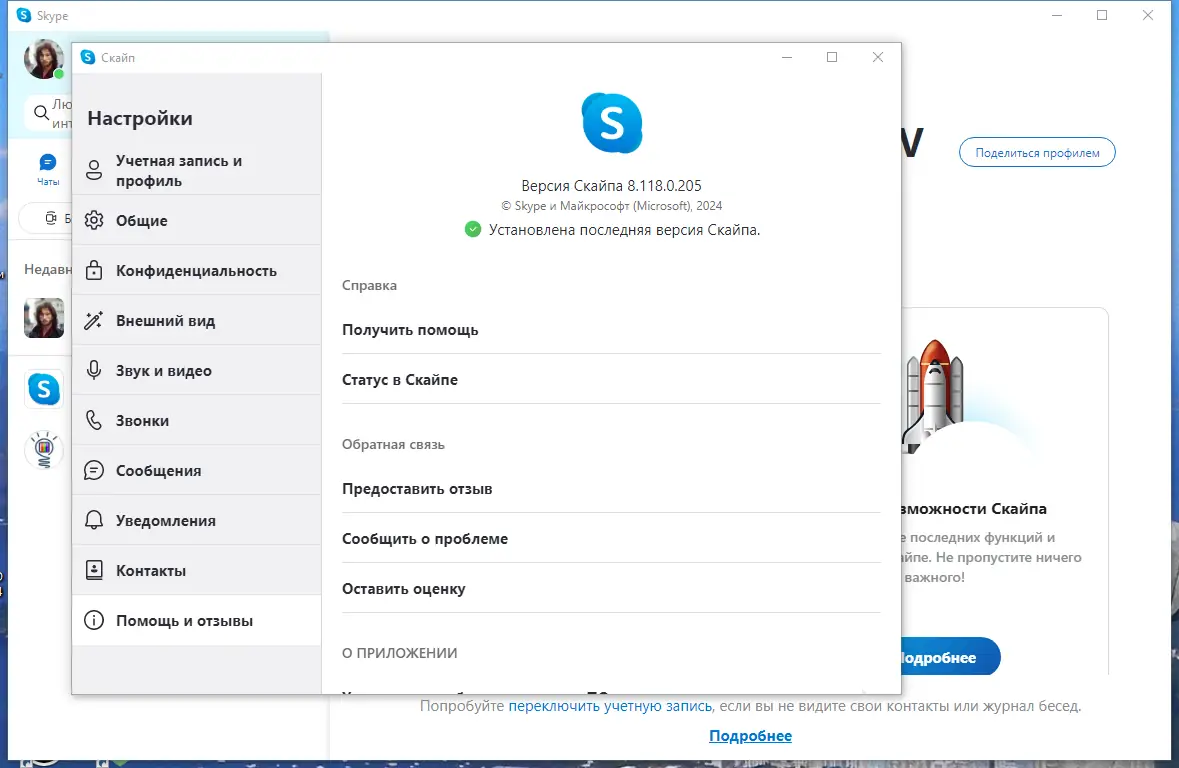Click 'Предоставить отзыв'
The image size is (1179, 768).
(x=611, y=489)
